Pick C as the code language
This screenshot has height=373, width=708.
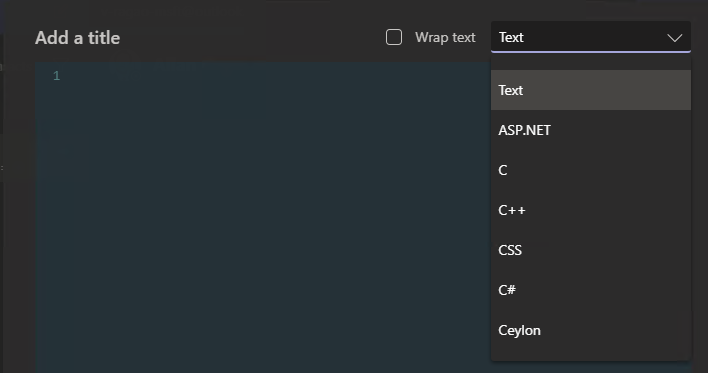tap(591, 170)
